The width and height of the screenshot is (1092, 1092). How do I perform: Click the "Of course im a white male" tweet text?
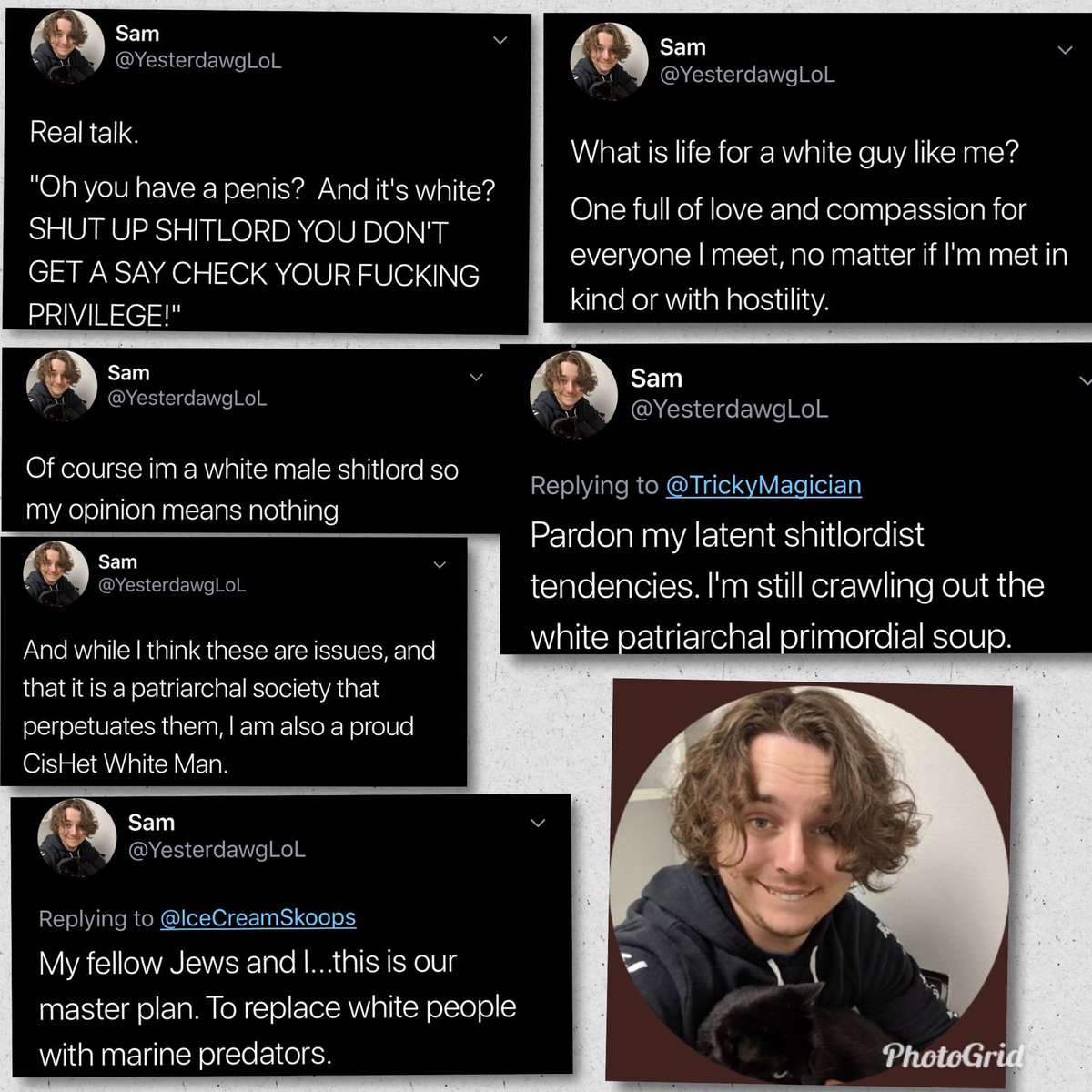click(x=242, y=490)
